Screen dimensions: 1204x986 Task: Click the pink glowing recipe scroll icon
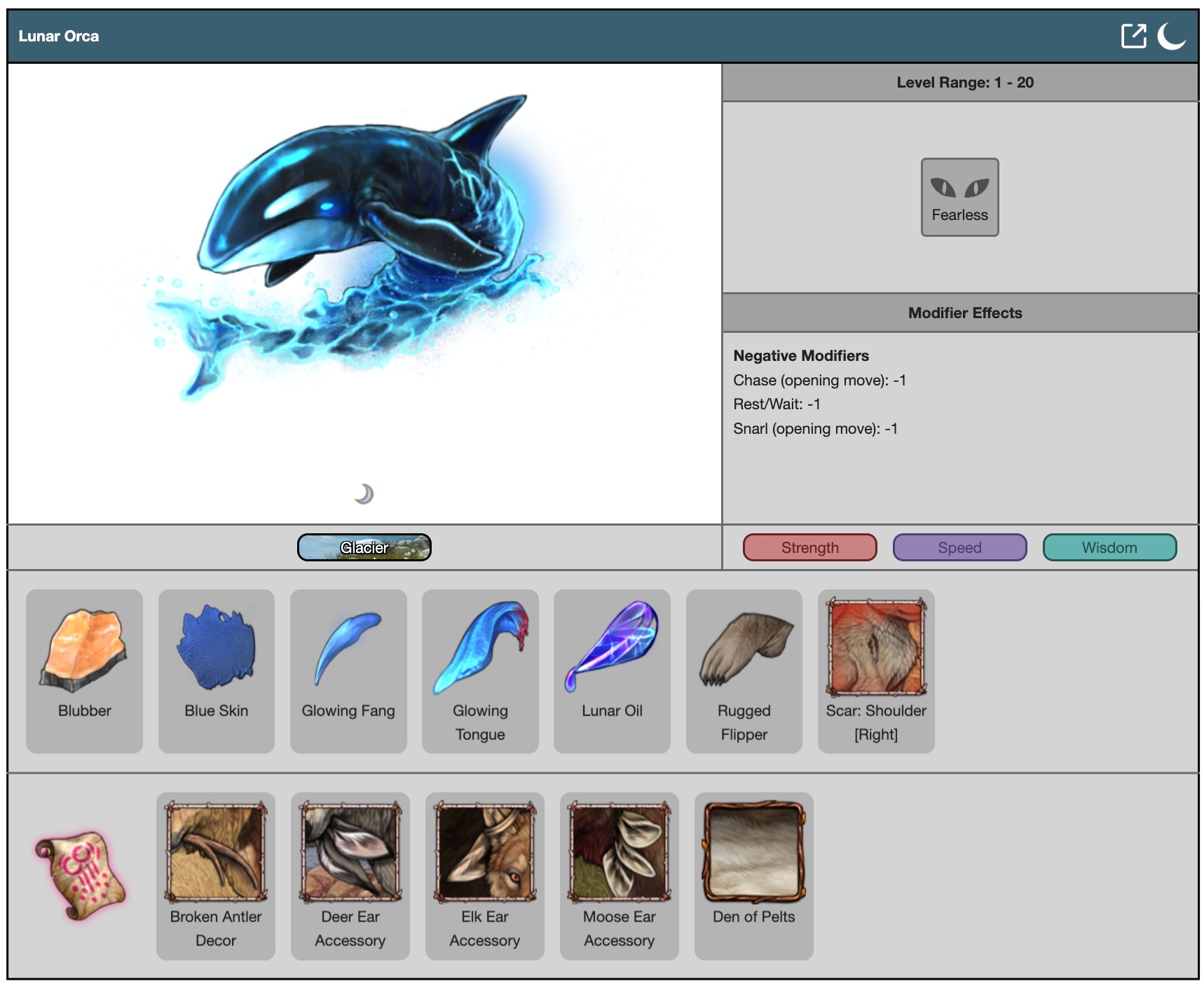click(x=81, y=875)
